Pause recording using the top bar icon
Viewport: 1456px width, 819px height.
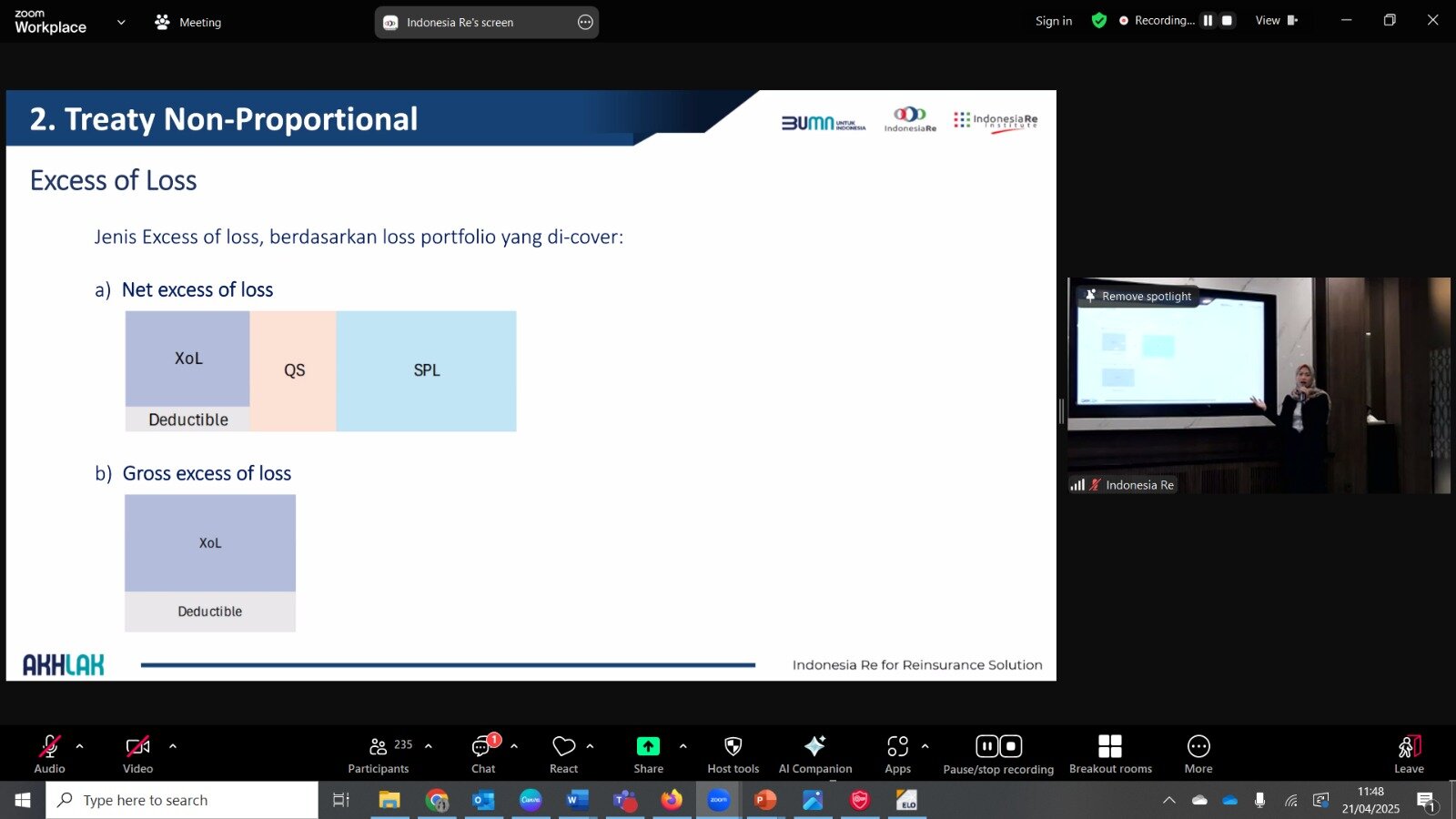coord(1208,20)
